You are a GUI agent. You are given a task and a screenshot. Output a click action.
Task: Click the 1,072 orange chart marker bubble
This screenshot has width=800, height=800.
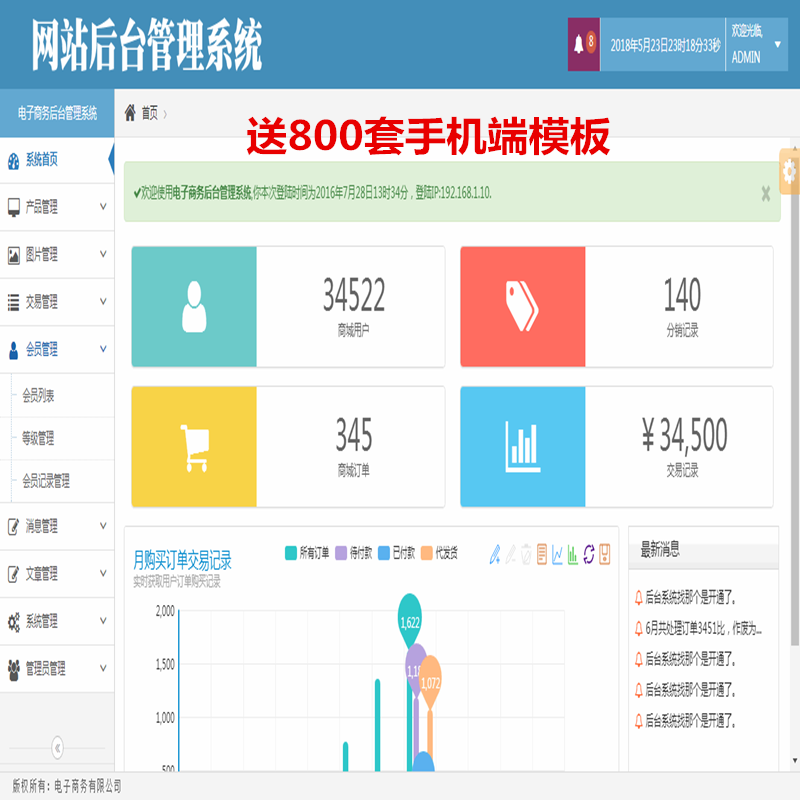click(430, 682)
